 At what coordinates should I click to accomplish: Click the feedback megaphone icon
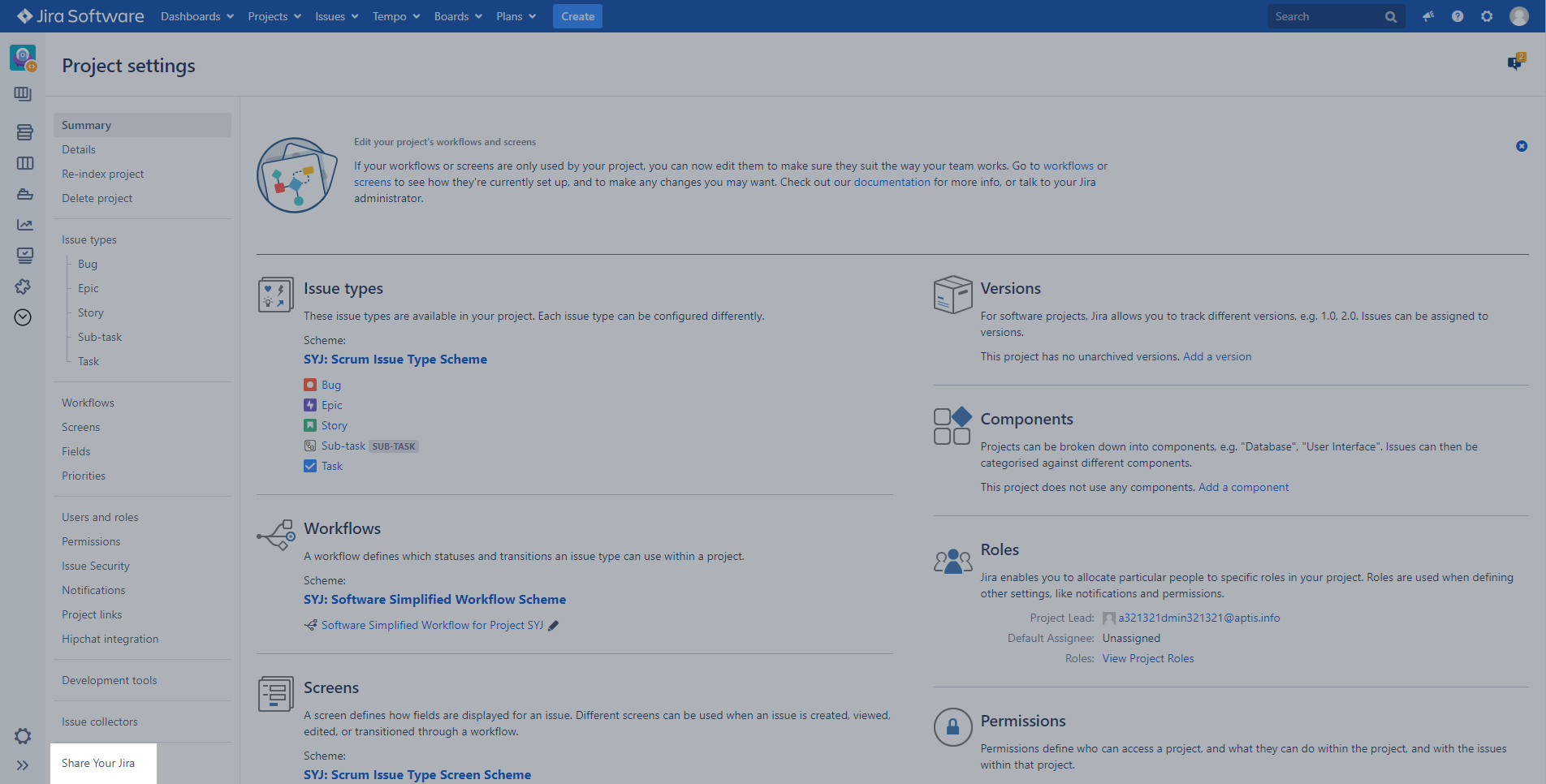tap(1428, 16)
